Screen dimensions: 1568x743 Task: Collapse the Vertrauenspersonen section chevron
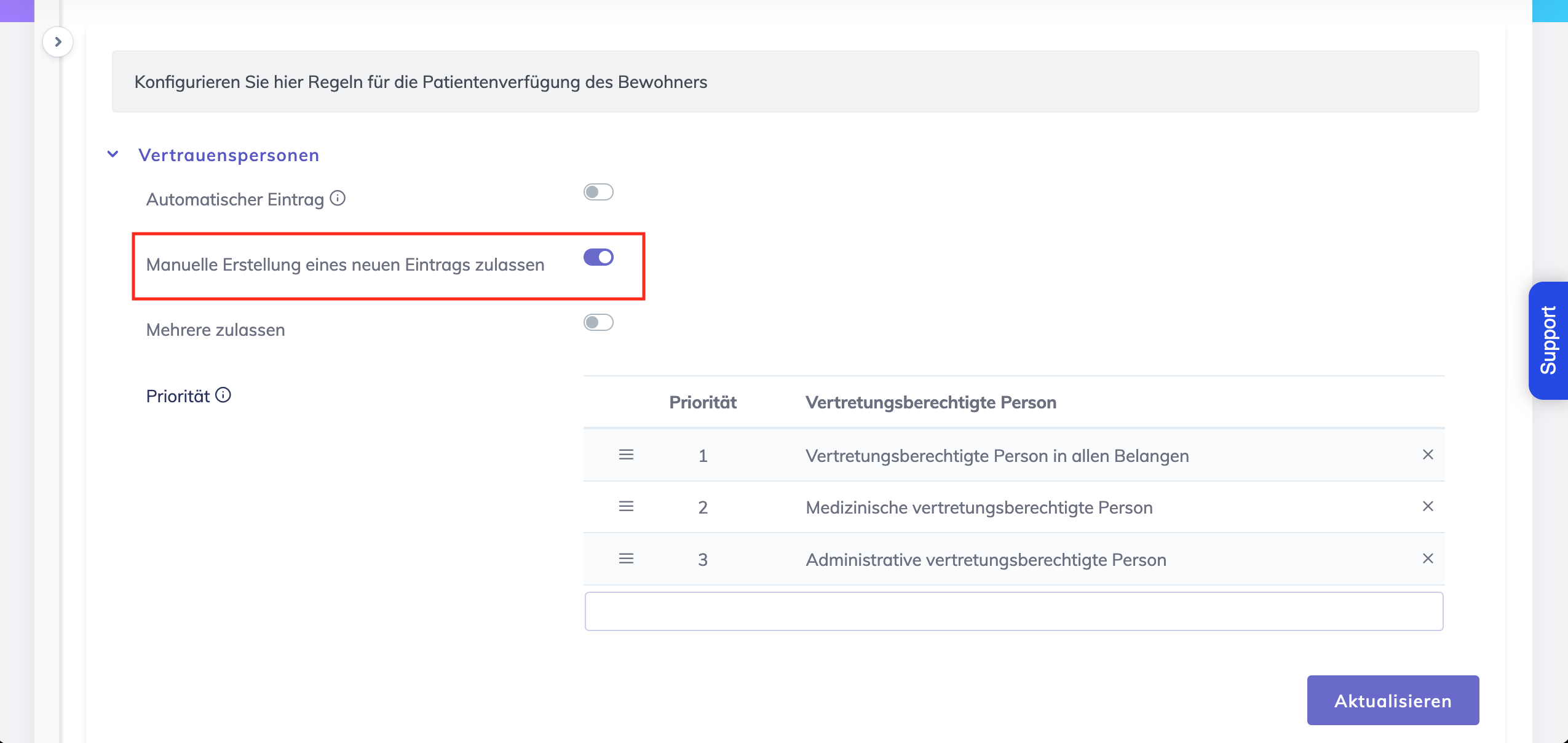pos(113,154)
